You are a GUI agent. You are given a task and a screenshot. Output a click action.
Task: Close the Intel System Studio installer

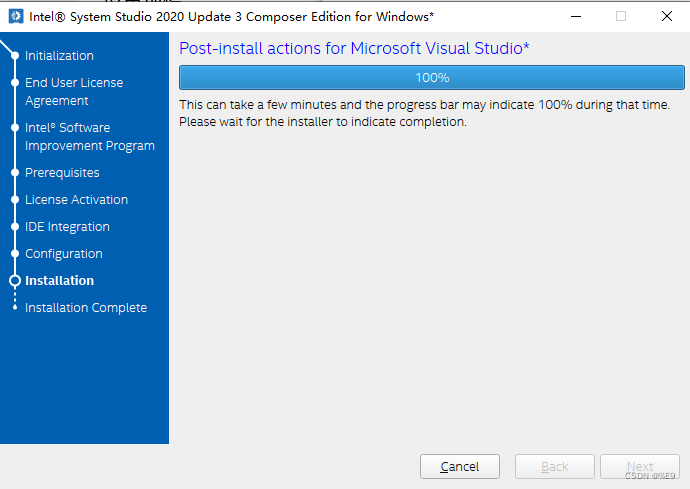(666, 17)
